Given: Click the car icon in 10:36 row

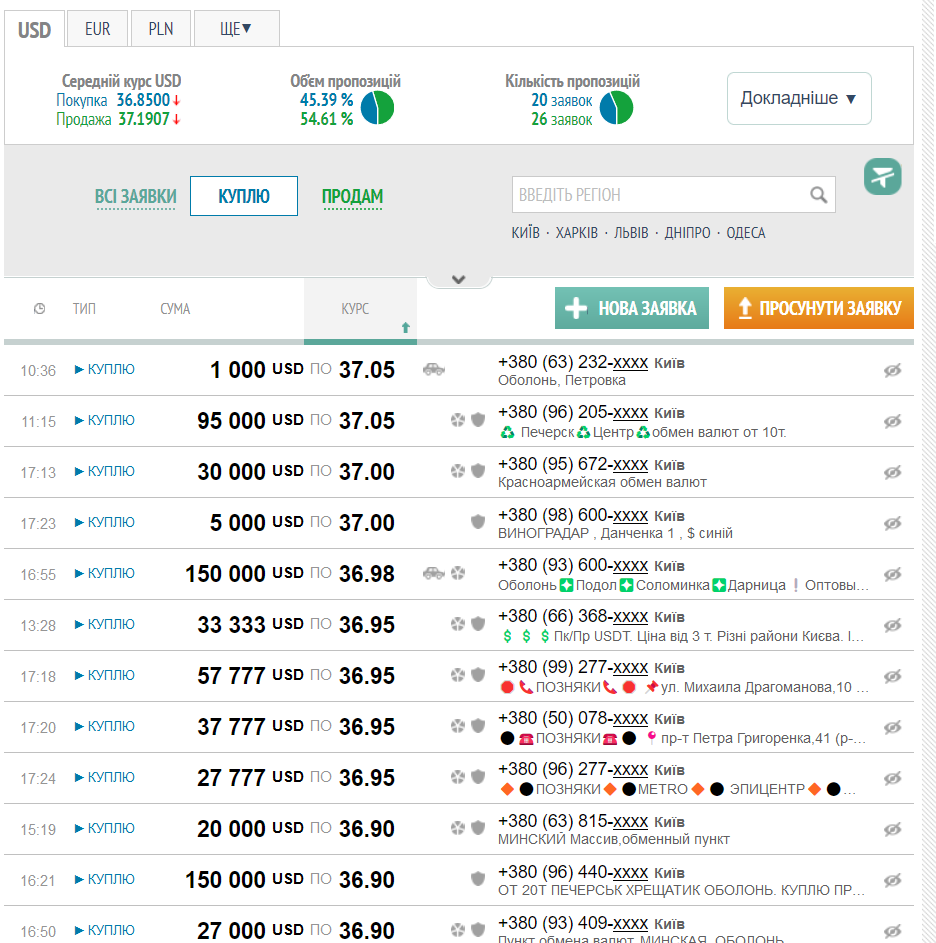Looking at the screenshot, I should coord(433,369).
